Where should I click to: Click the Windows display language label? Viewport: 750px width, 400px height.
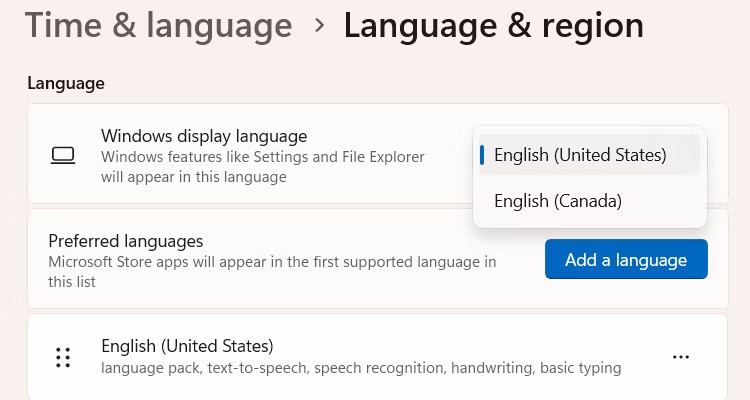click(204, 136)
